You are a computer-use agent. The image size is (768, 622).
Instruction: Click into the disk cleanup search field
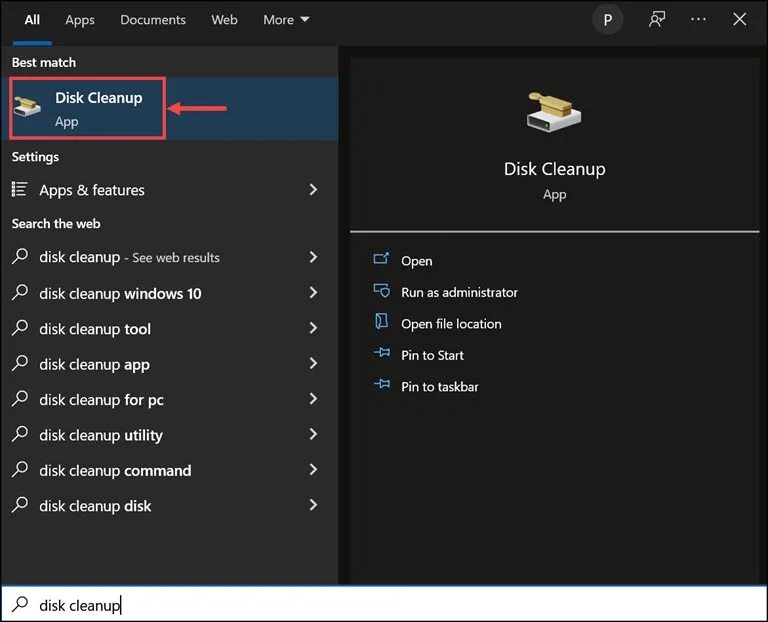coord(384,604)
